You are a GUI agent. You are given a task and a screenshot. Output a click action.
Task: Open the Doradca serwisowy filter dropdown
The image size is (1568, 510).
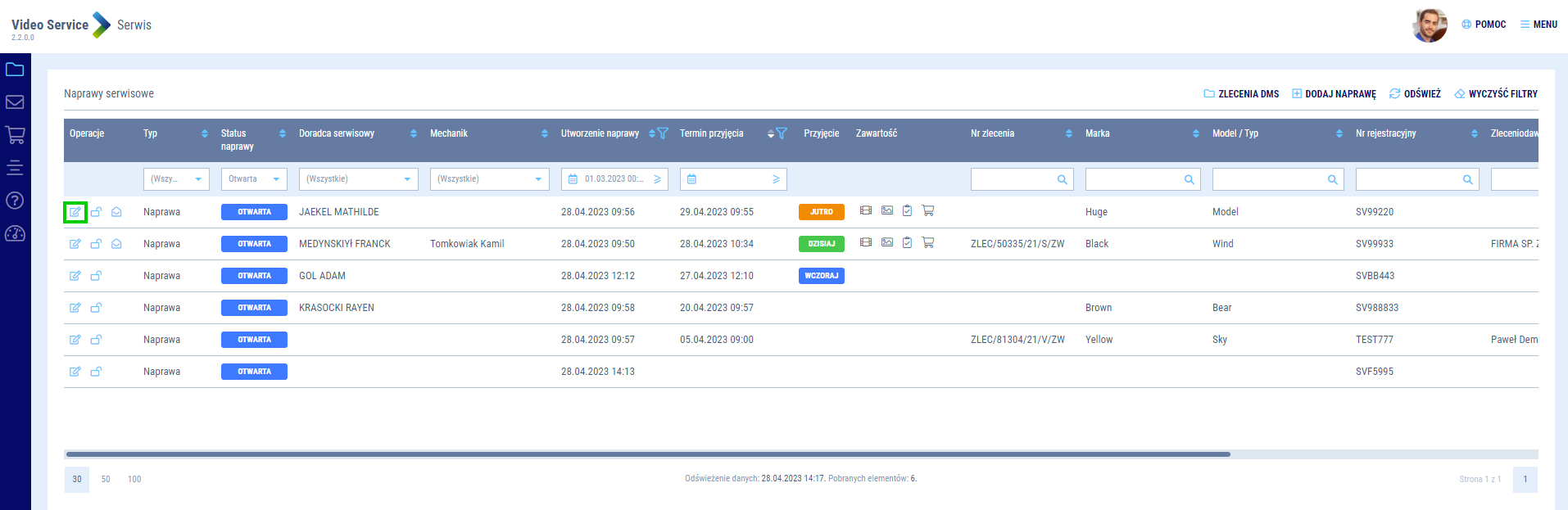(358, 179)
